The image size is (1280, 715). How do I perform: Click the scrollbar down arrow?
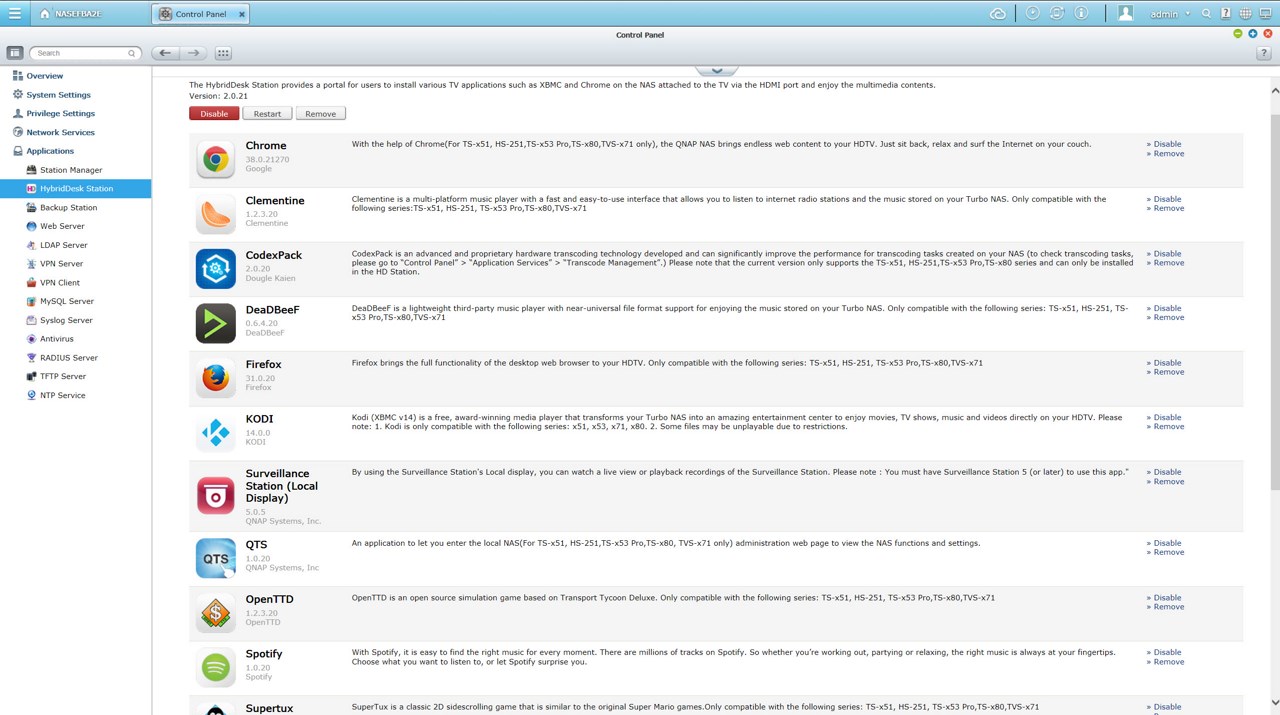point(1274,704)
